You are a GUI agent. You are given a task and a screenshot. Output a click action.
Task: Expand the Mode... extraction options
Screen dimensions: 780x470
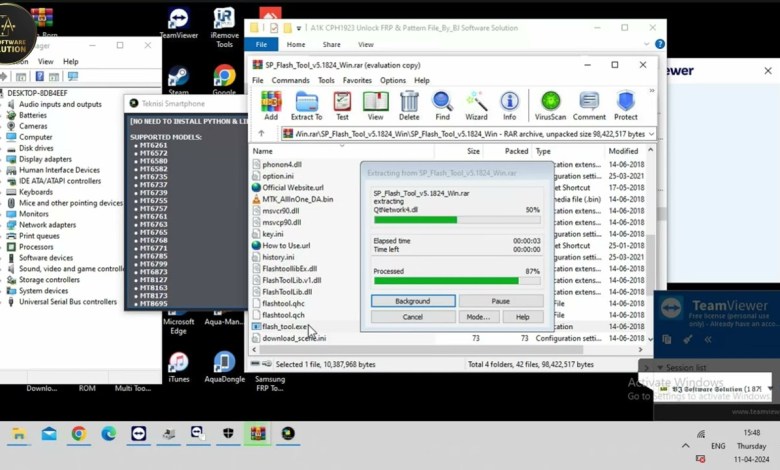477,317
